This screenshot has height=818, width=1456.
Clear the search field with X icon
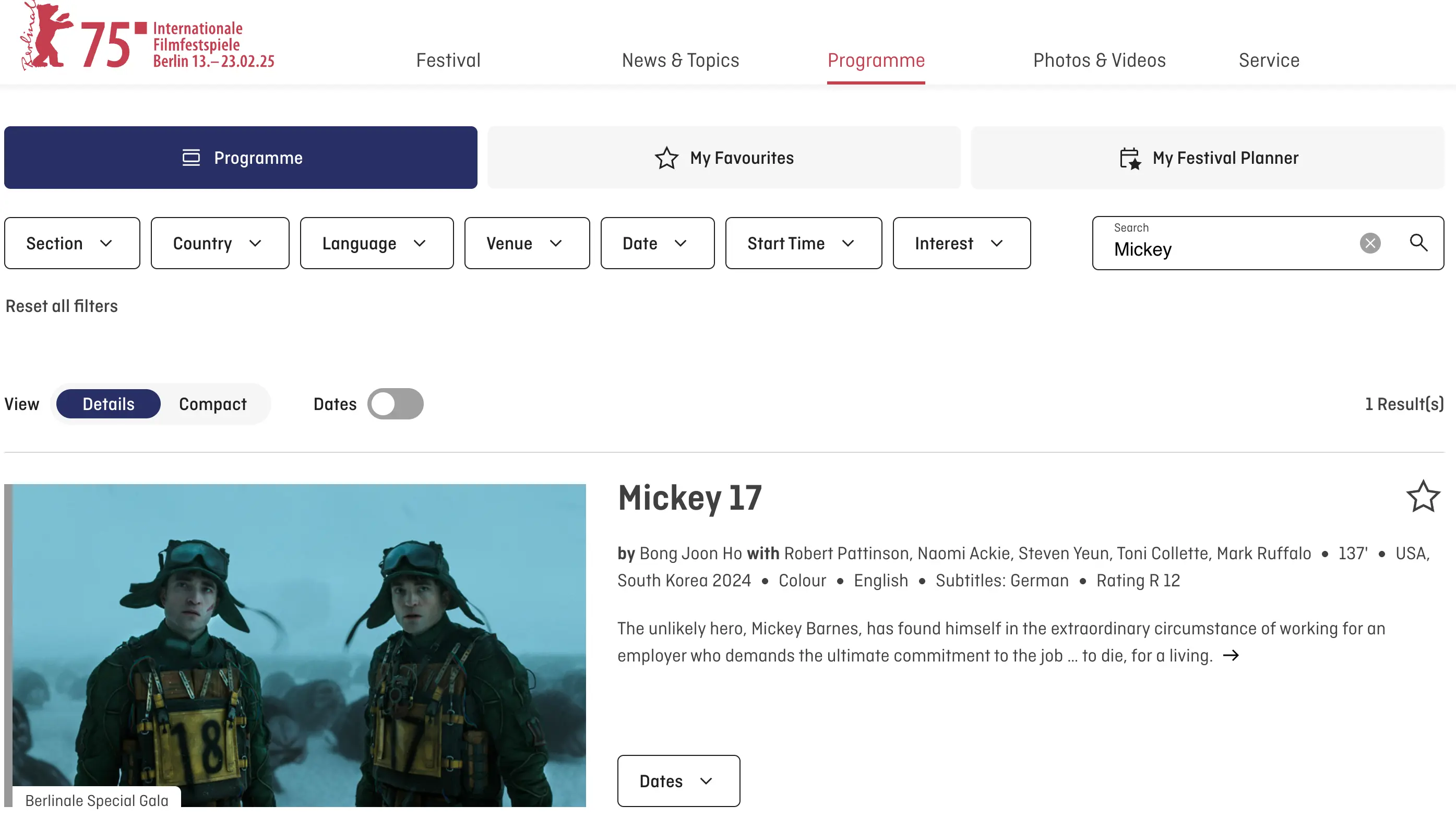tap(1369, 243)
